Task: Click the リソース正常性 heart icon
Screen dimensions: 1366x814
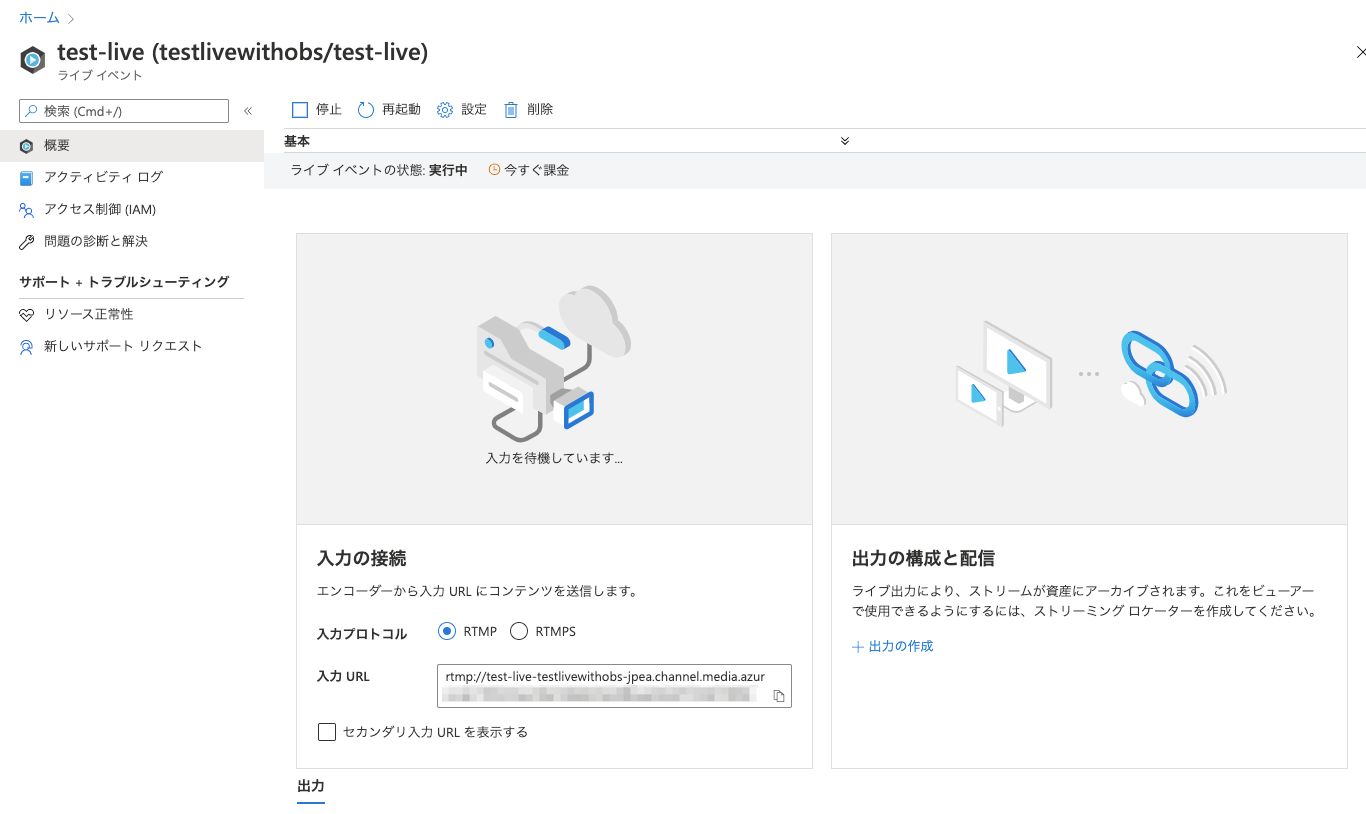Action: pyautogui.click(x=27, y=315)
